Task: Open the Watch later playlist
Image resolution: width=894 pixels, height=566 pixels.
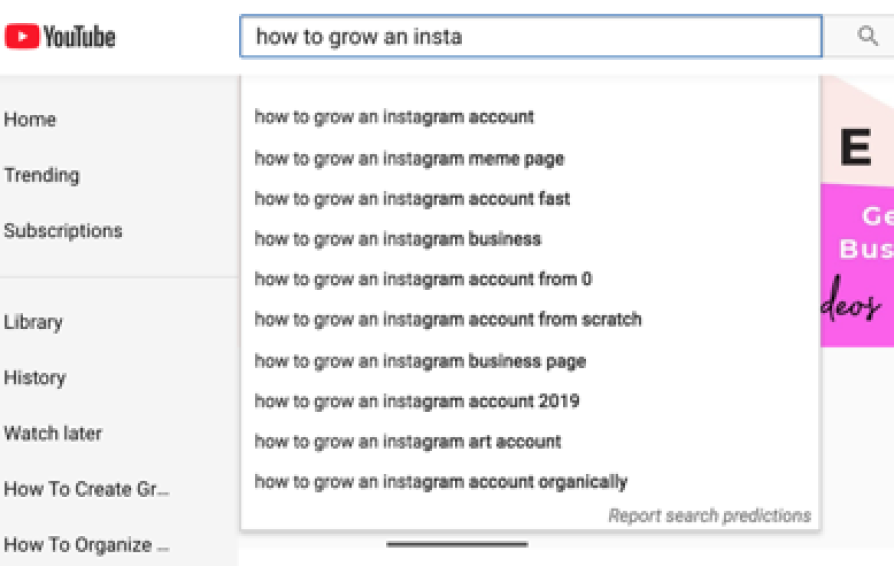Action: point(53,434)
